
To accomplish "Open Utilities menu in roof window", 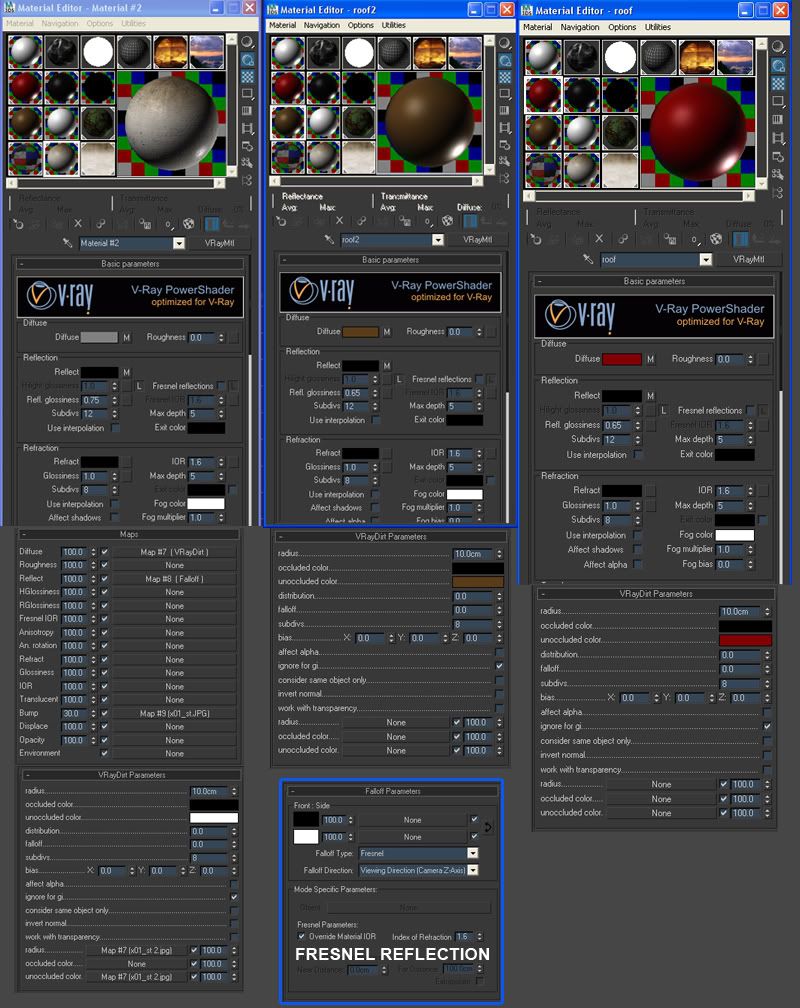I will (x=657, y=27).
